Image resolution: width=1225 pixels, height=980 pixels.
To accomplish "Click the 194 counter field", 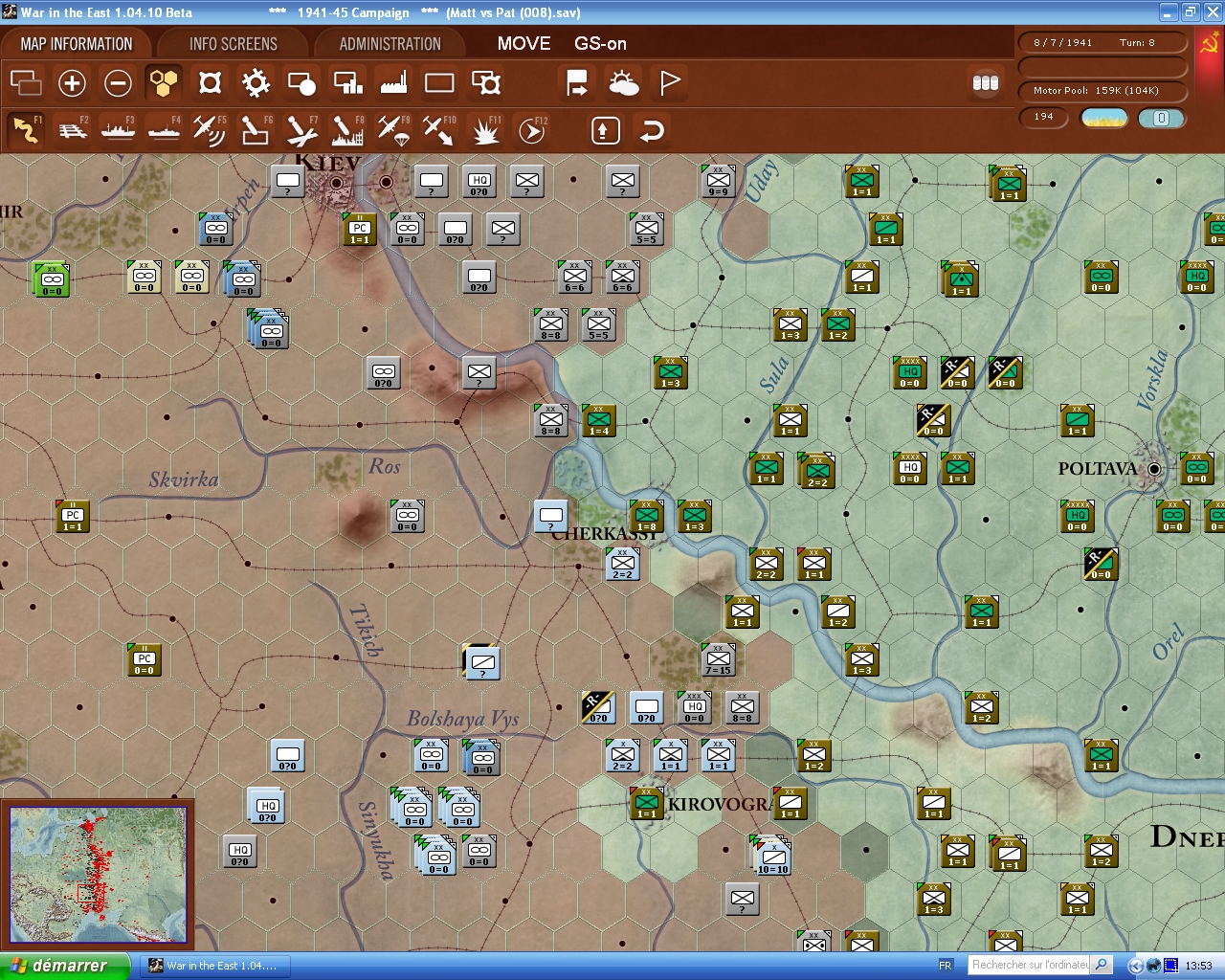I will click(1044, 117).
